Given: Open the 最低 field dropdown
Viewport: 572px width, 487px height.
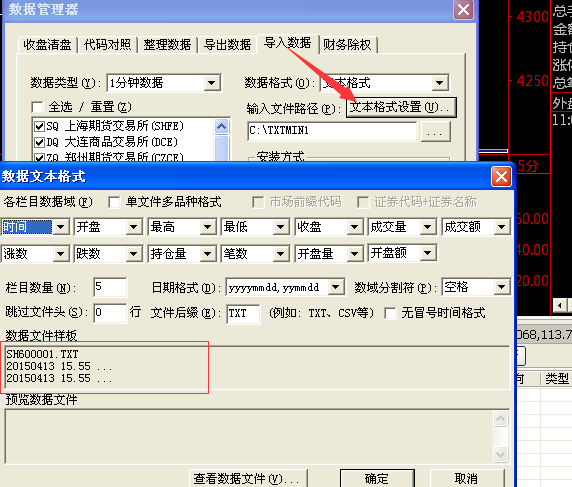Looking at the screenshot, I should (x=281, y=227).
